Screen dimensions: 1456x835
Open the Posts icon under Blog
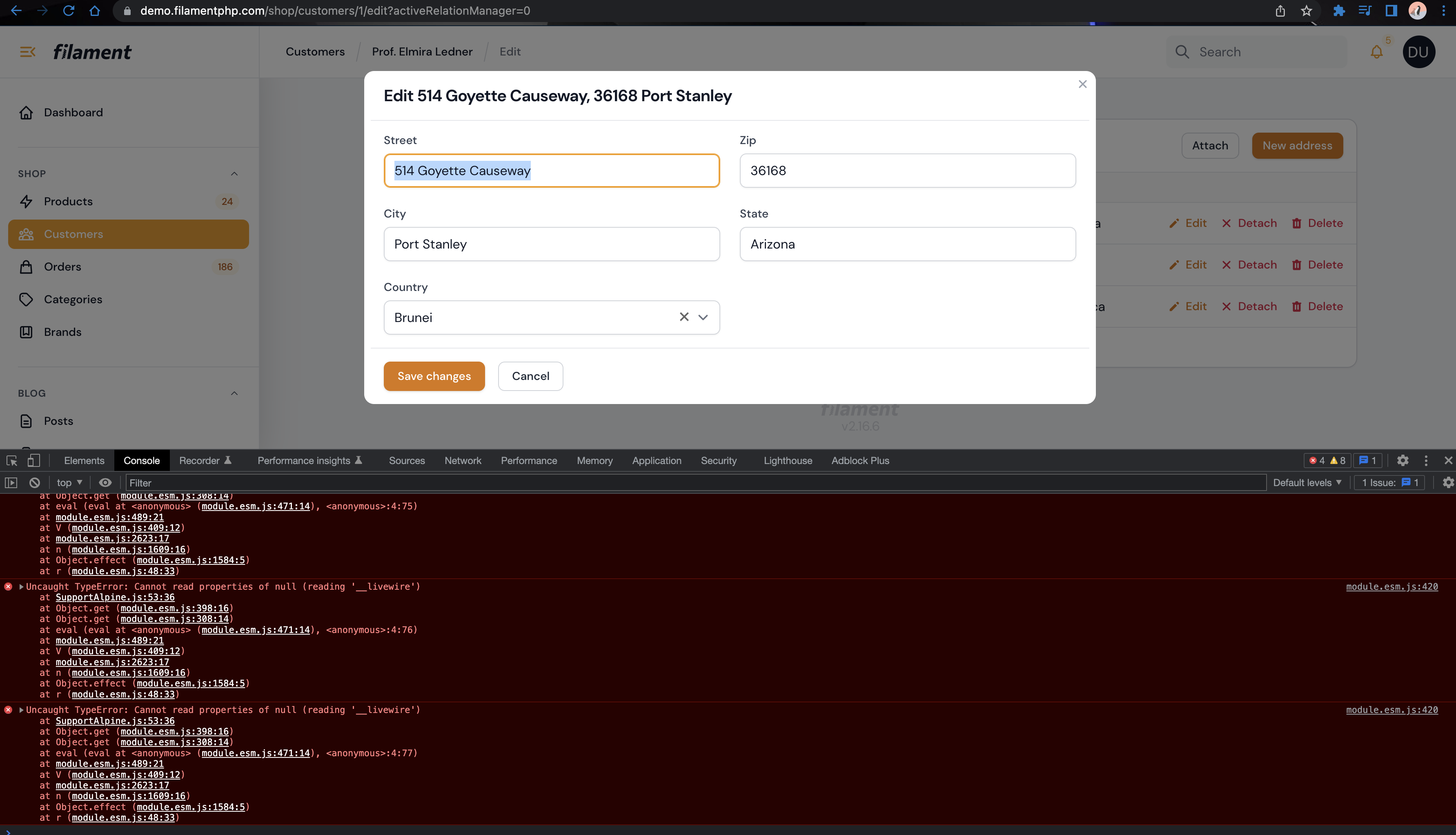(27, 420)
